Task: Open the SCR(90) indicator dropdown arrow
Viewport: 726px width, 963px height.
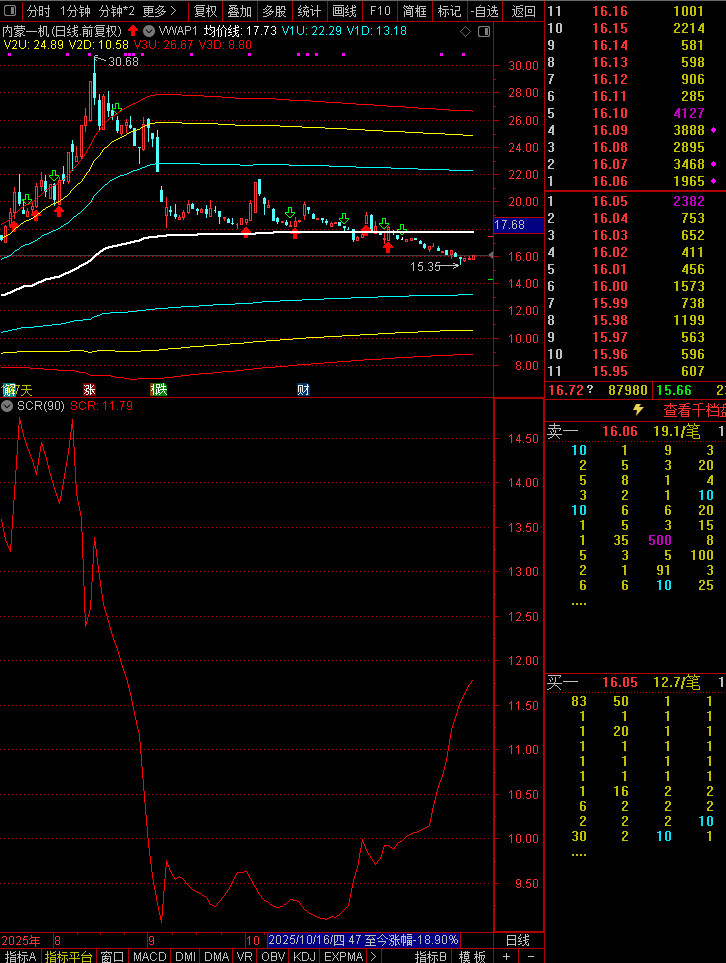Action: pos(7,406)
